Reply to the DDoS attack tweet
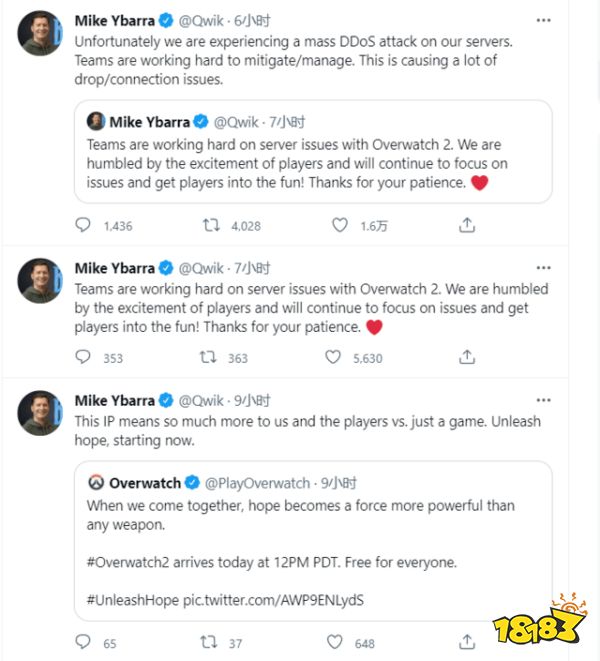Viewport: 600px width, 661px height. (84, 226)
